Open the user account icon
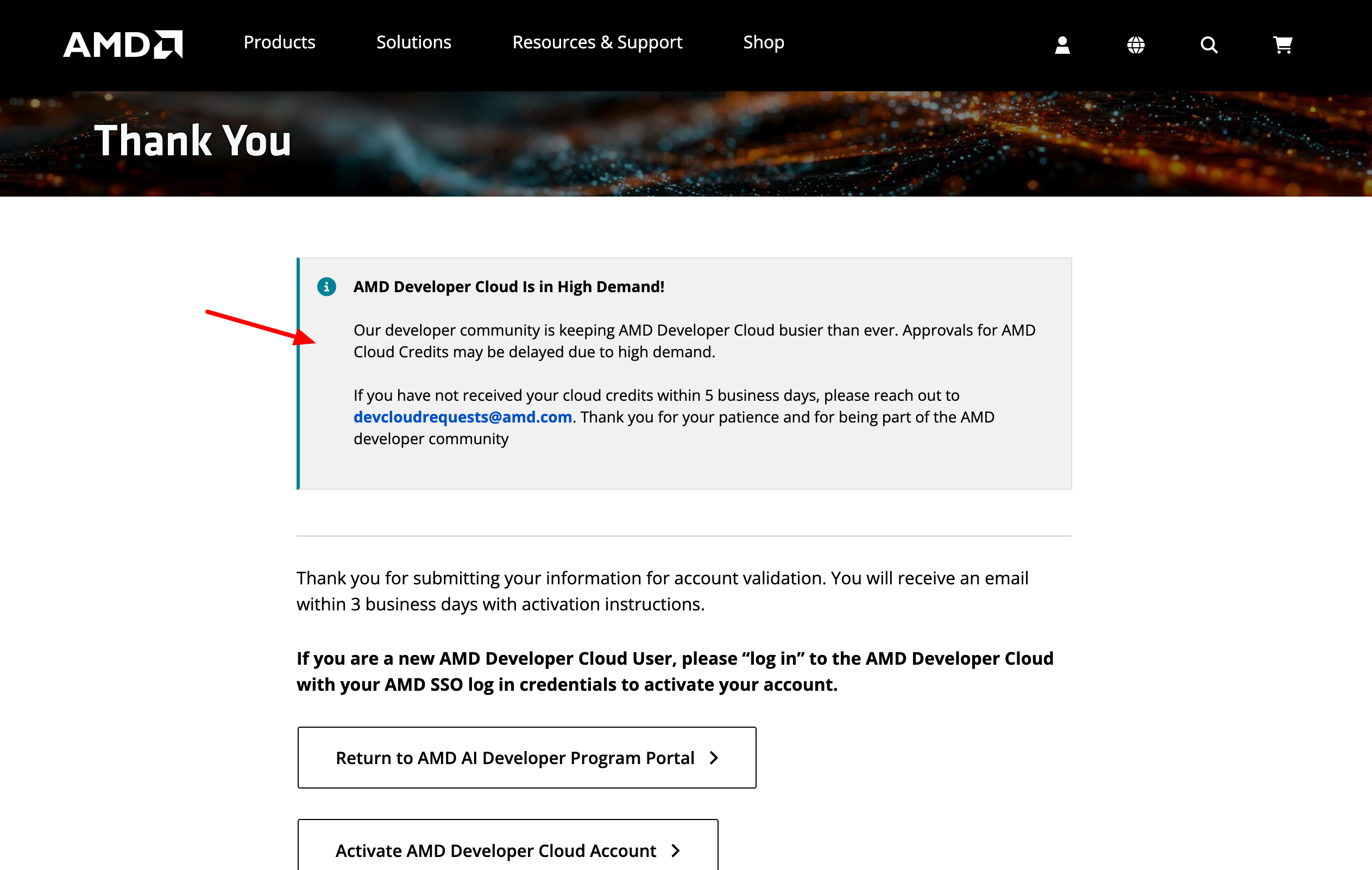Screen dimensions: 1372x870 (1062, 45)
